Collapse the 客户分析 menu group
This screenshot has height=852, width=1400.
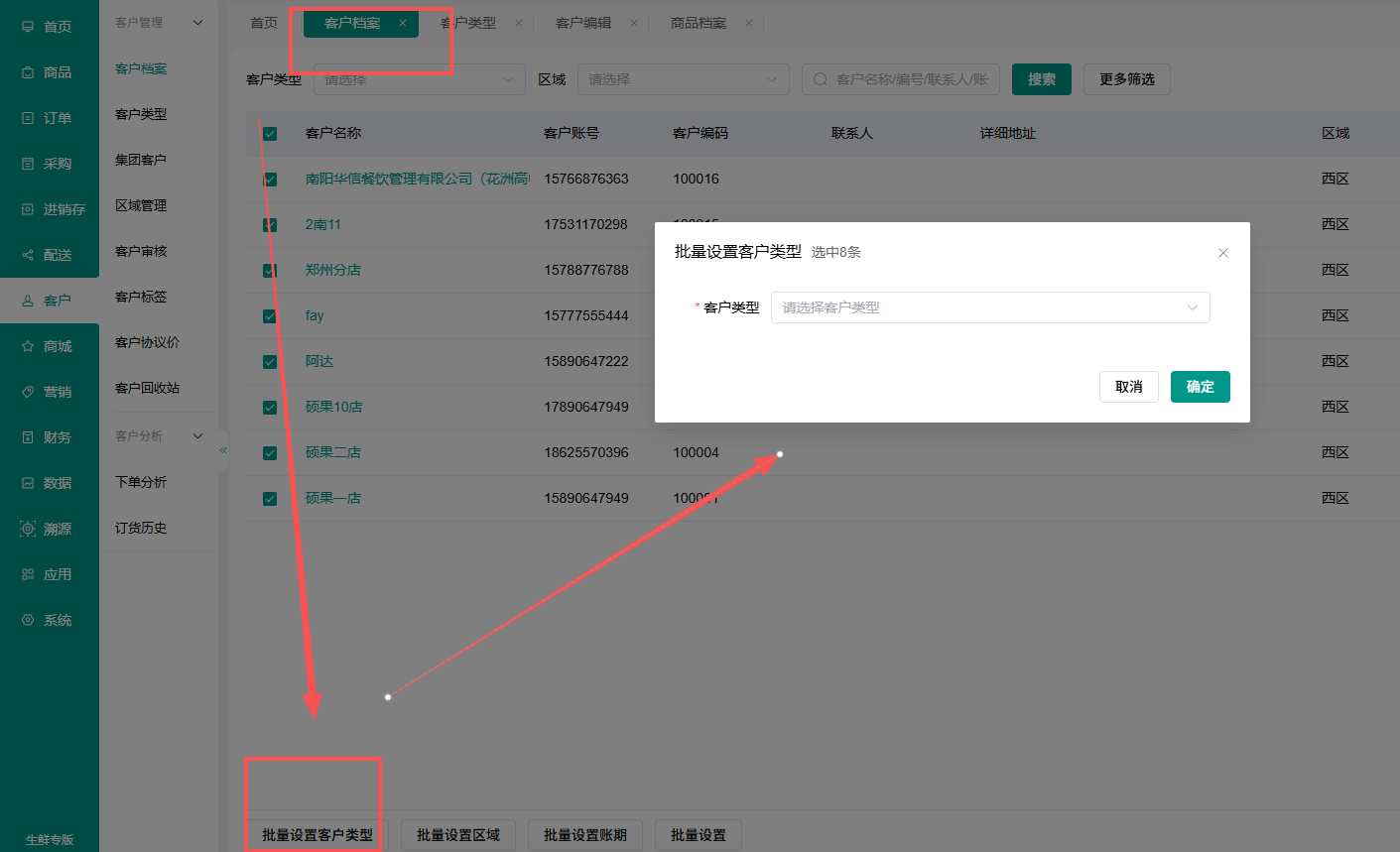click(x=197, y=436)
